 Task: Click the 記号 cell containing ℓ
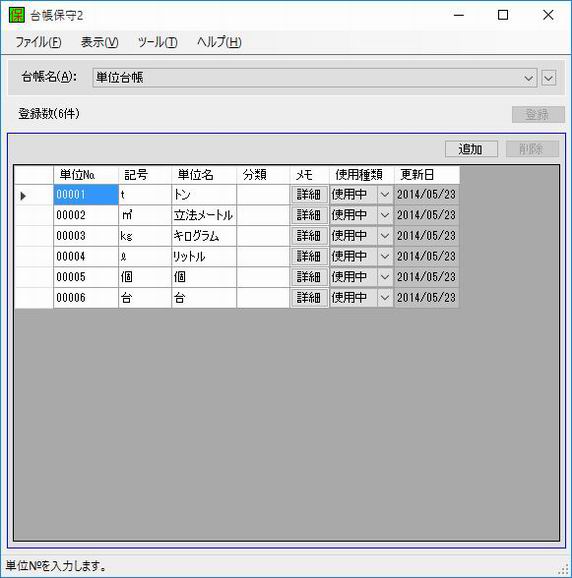[x=145, y=257]
